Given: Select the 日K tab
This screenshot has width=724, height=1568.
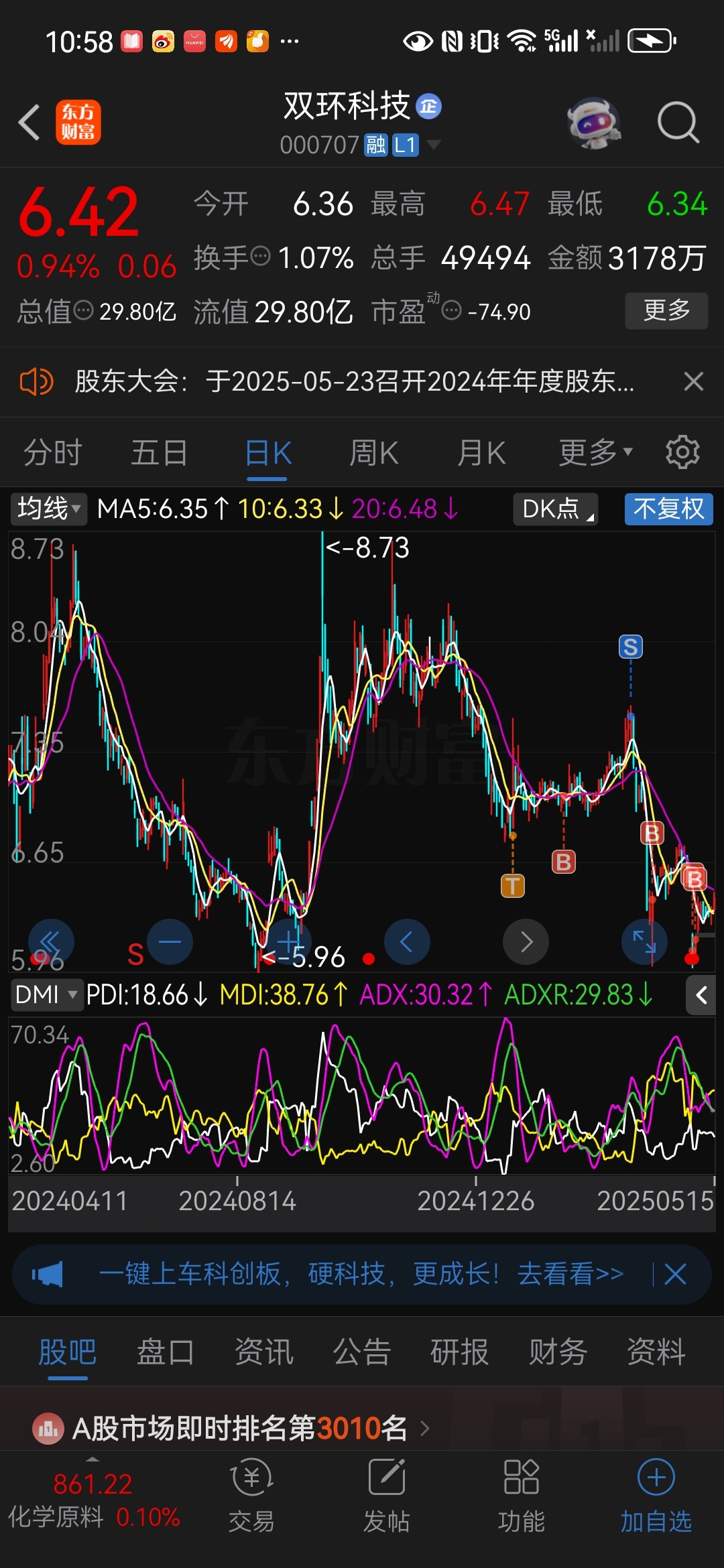Looking at the screenshot, I should click(267, 452).
